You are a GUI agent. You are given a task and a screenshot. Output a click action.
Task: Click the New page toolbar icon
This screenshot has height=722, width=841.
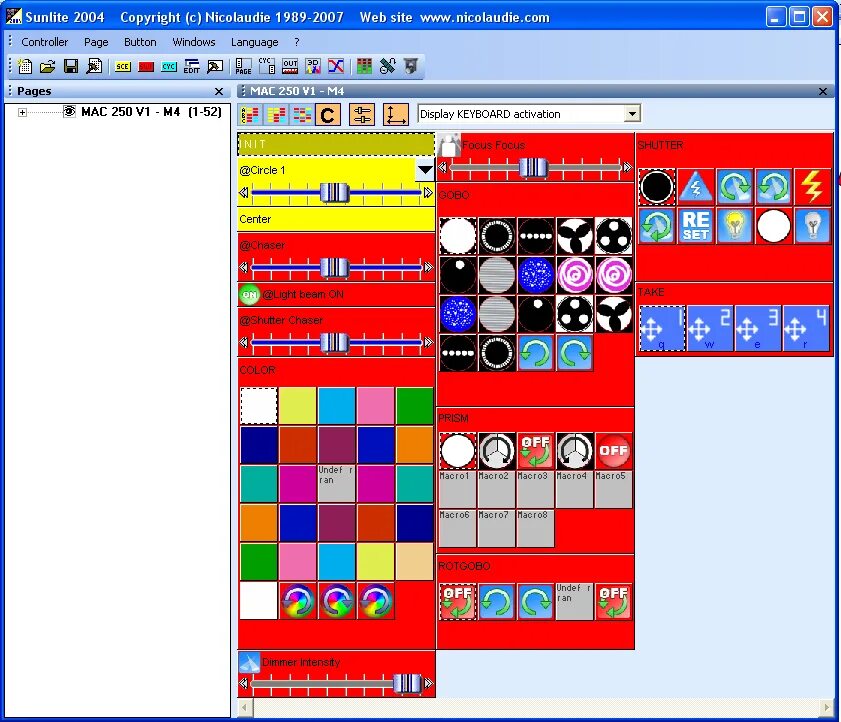tap(25, 67)
